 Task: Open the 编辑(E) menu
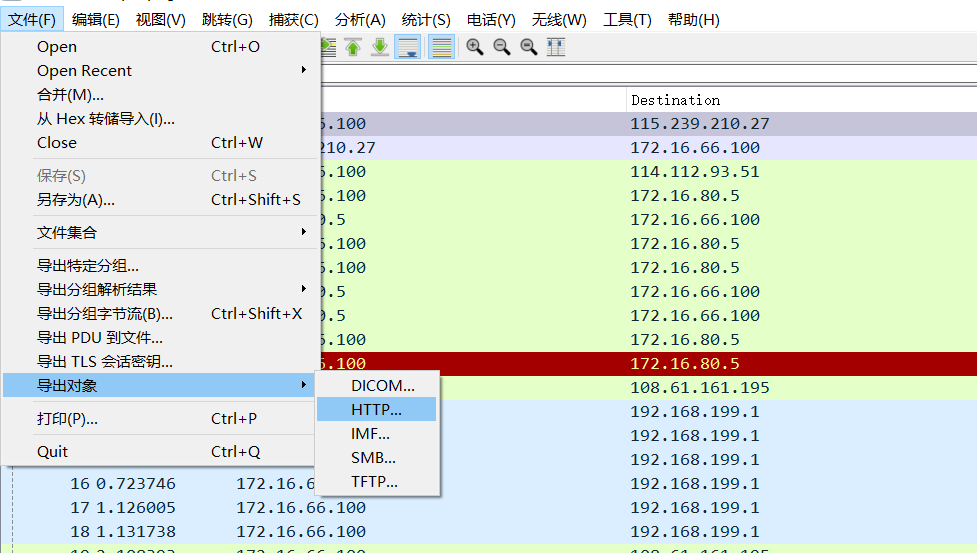tap(95, 20)
